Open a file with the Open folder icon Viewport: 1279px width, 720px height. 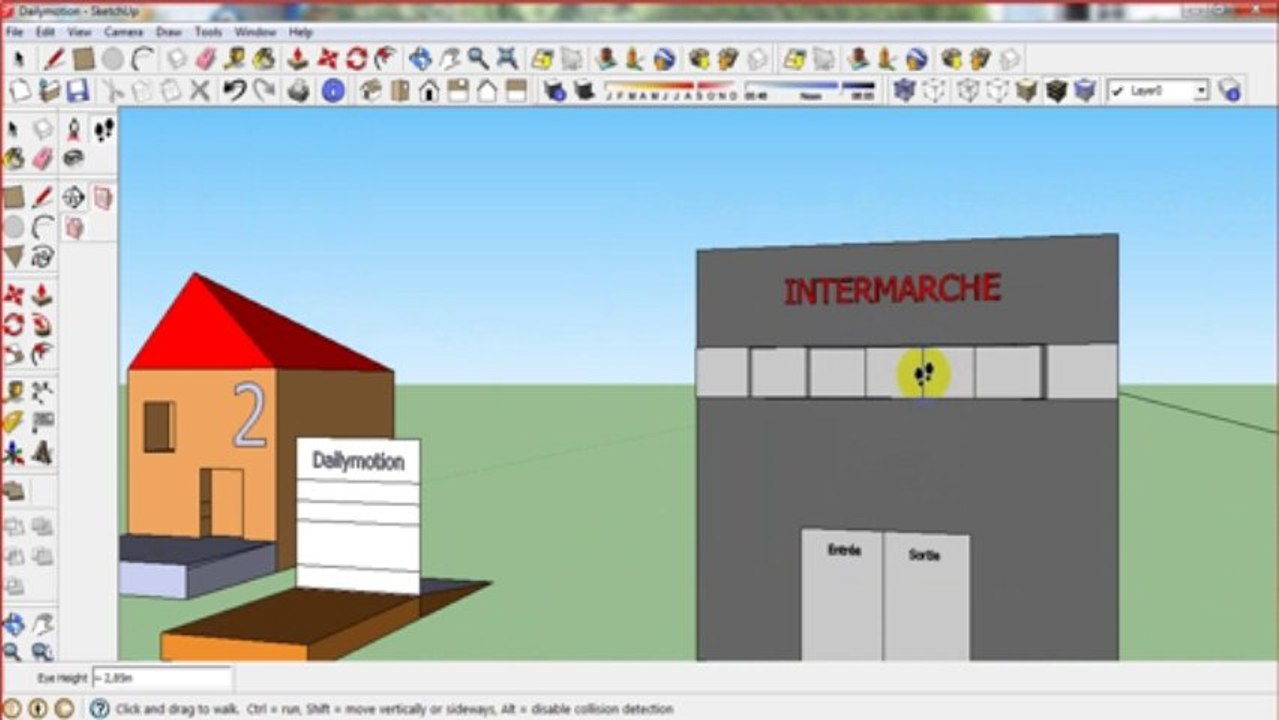(x=49, y=91)
